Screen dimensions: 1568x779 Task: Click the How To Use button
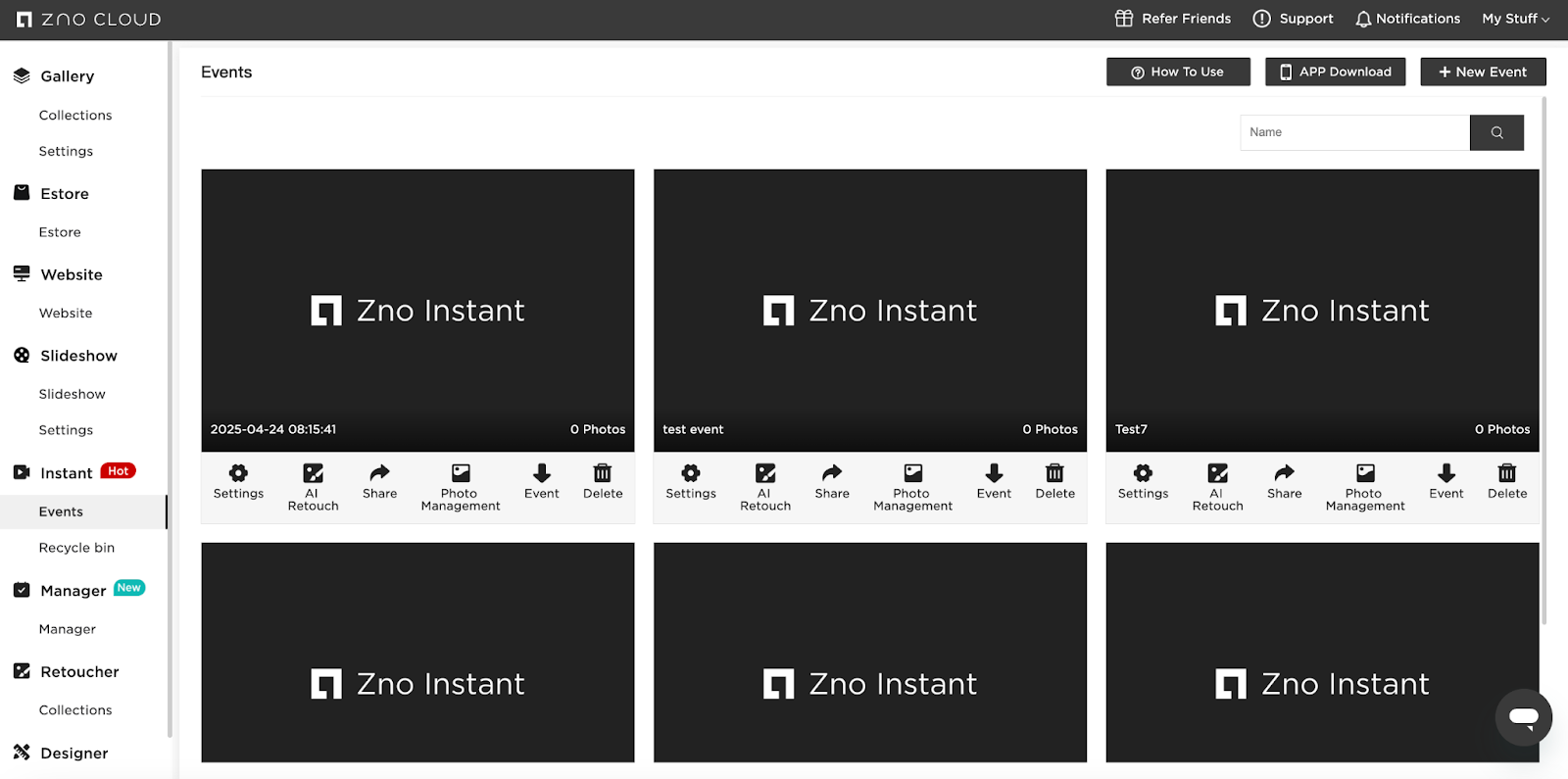coord(1178,72)
